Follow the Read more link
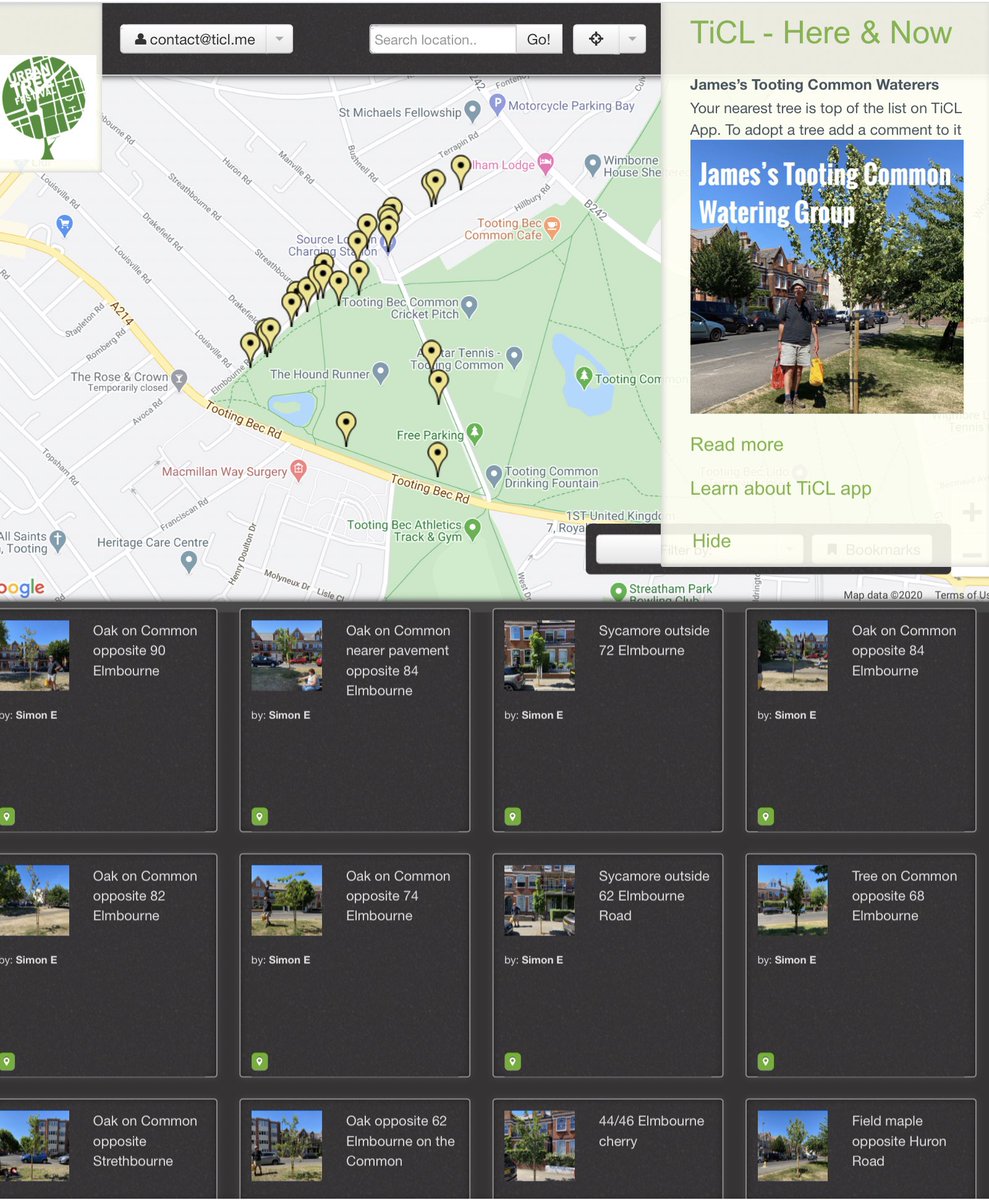989x1200 pixels. pos(737,444)
